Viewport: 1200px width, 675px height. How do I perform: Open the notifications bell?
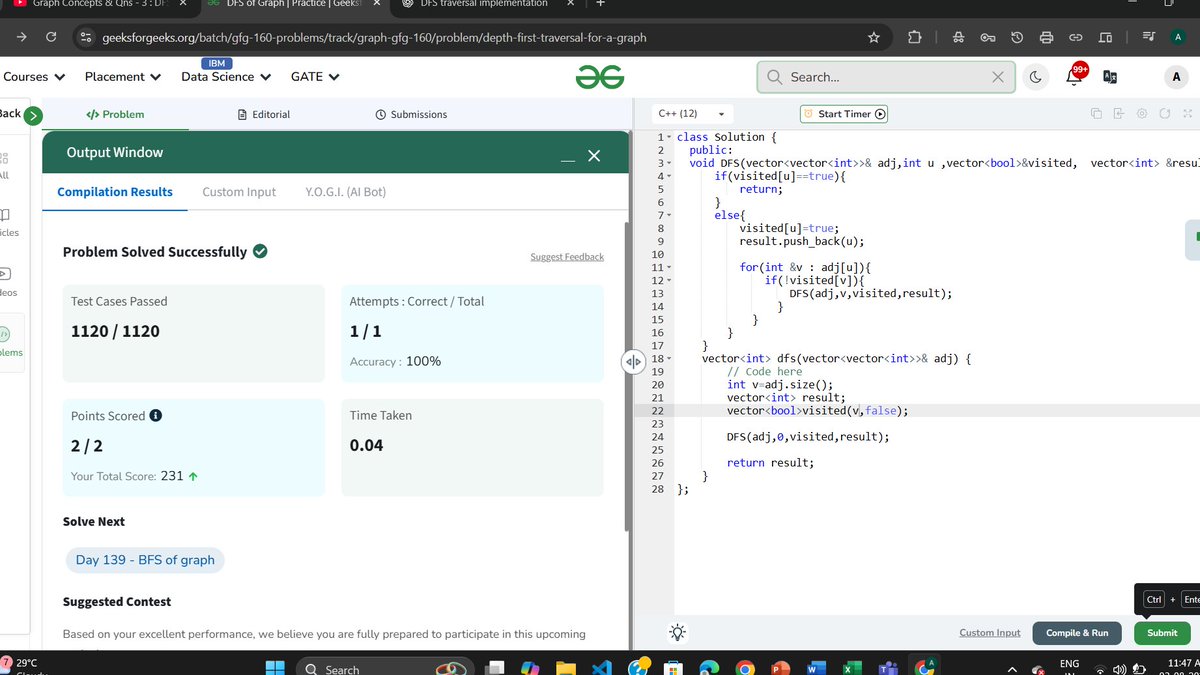tap(1075, 76)
